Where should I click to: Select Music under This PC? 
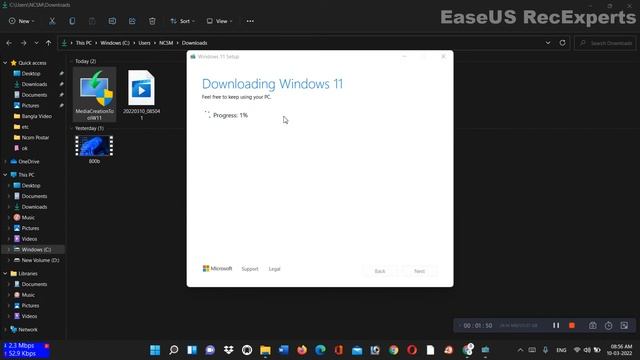tap(24, 218)
